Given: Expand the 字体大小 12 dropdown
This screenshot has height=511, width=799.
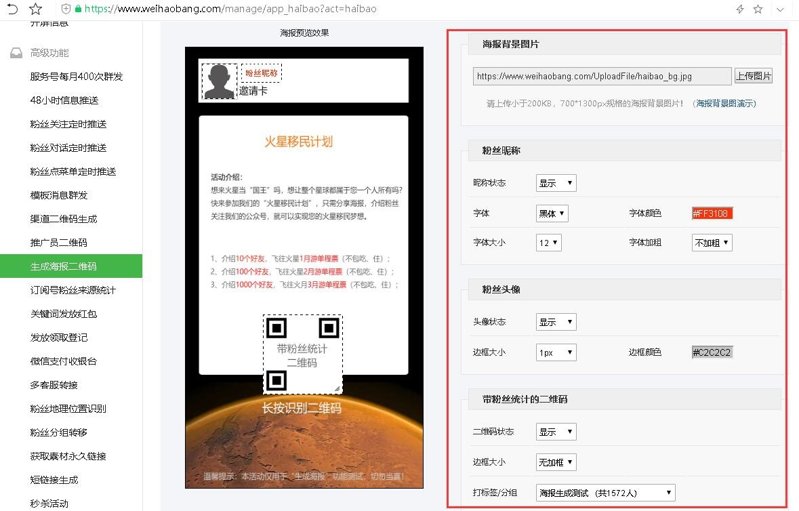Looking at the screenshot, I should tap(548, 243).
